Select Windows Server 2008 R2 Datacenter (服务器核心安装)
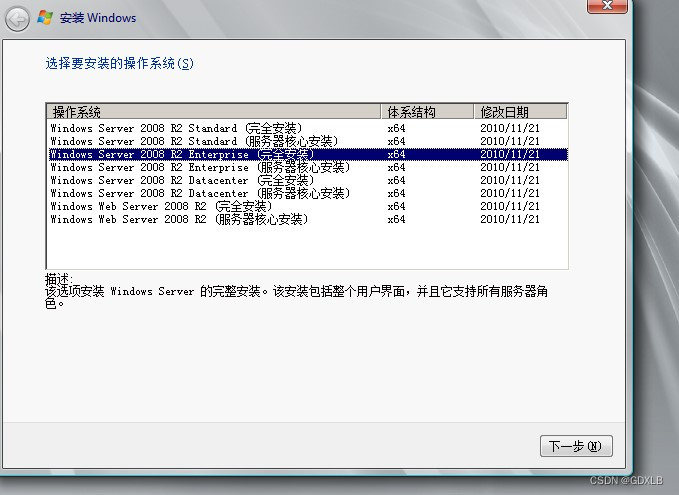This screenshot has width=679, height=495. pos(307,193)
